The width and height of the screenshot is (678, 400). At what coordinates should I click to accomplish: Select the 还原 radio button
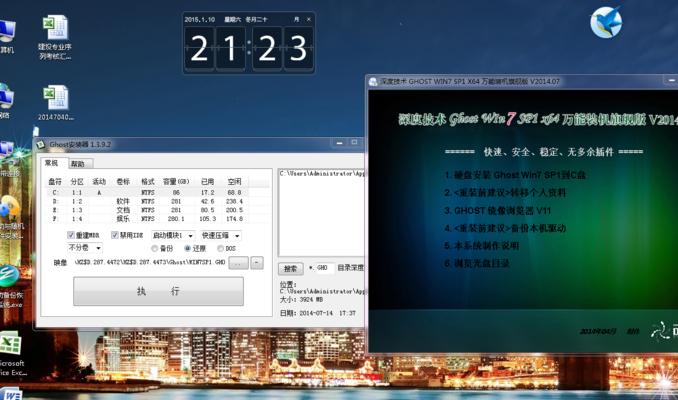click(x=187, y=249)
